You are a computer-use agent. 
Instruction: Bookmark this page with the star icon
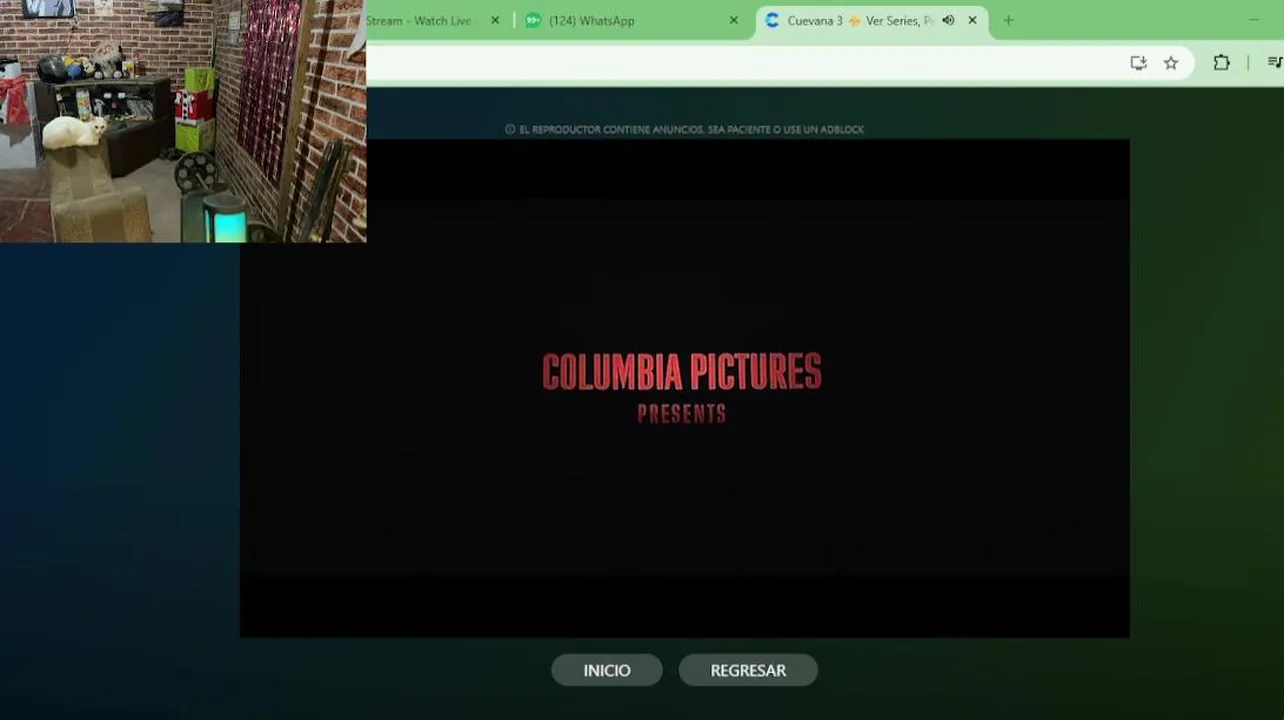point(1171,63)
